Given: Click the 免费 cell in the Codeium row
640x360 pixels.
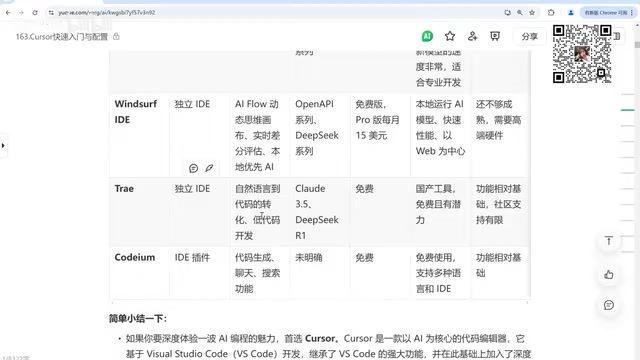Looking at the screenshot, I should click(380, 272).
